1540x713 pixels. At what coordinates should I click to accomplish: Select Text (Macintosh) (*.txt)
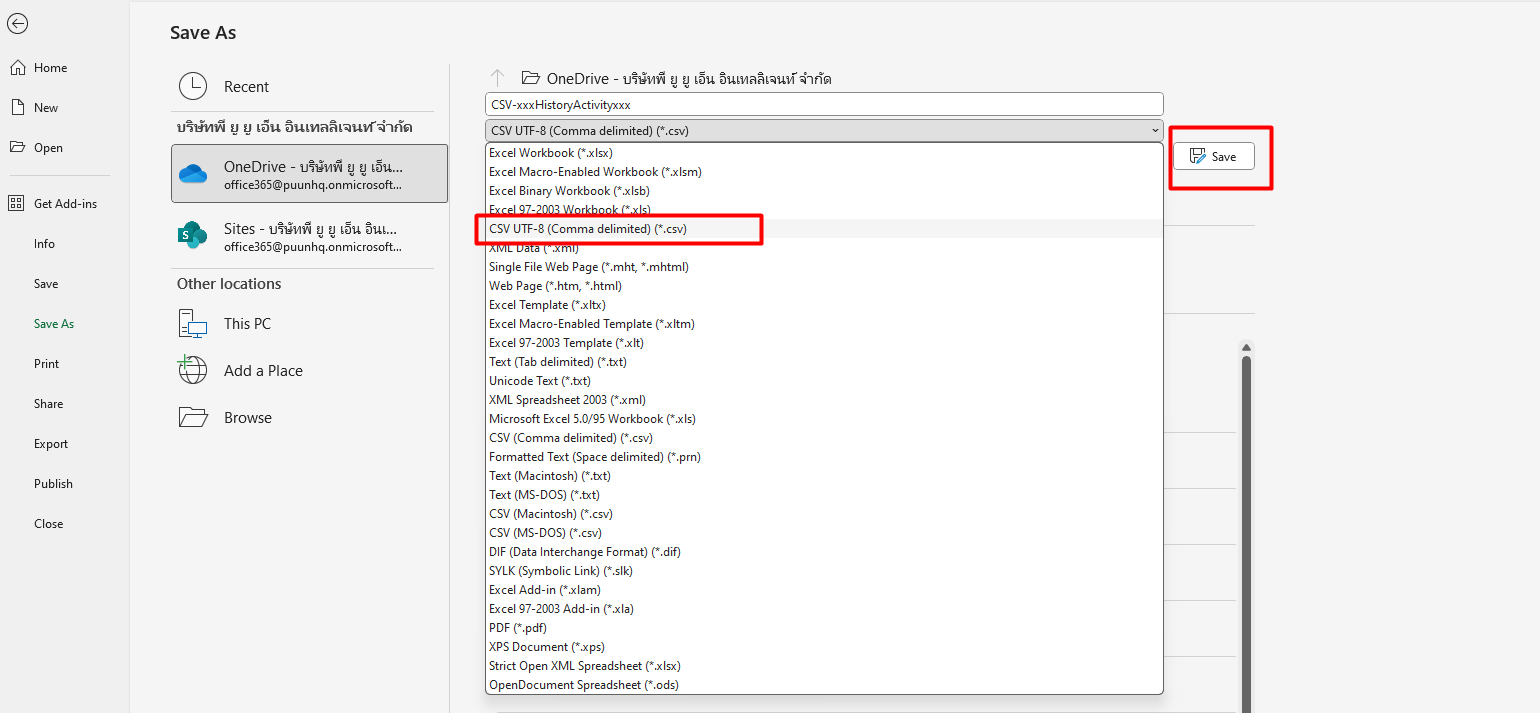coord(824,476)
